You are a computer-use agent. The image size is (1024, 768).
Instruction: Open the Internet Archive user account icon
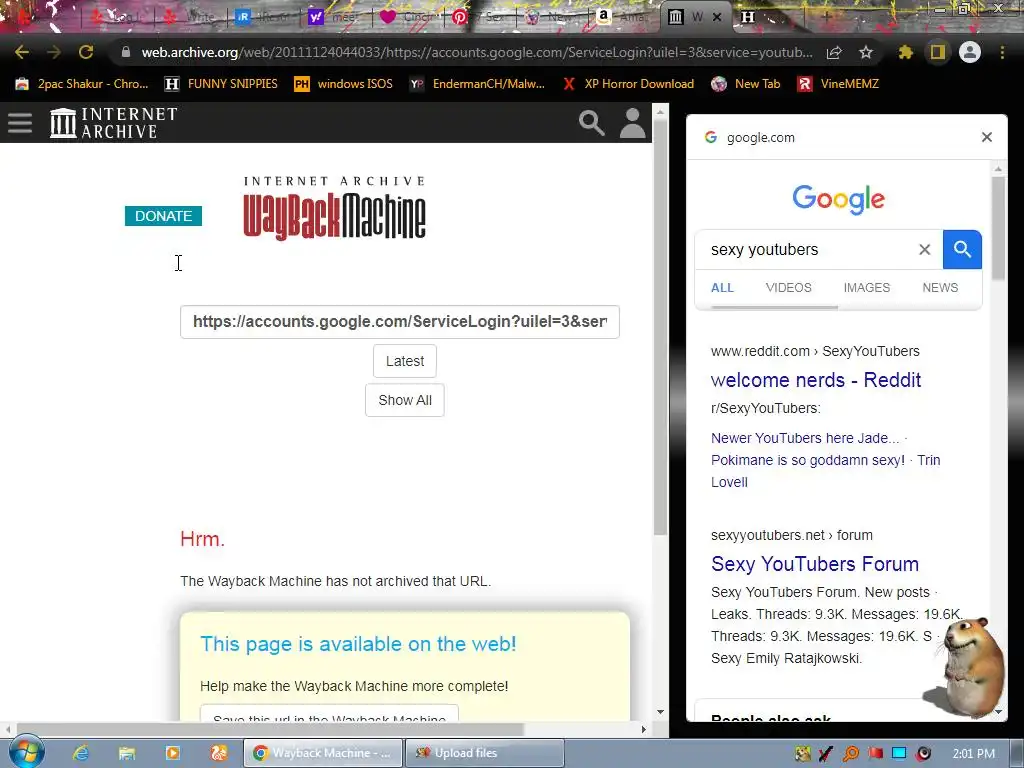click(632, 123)
